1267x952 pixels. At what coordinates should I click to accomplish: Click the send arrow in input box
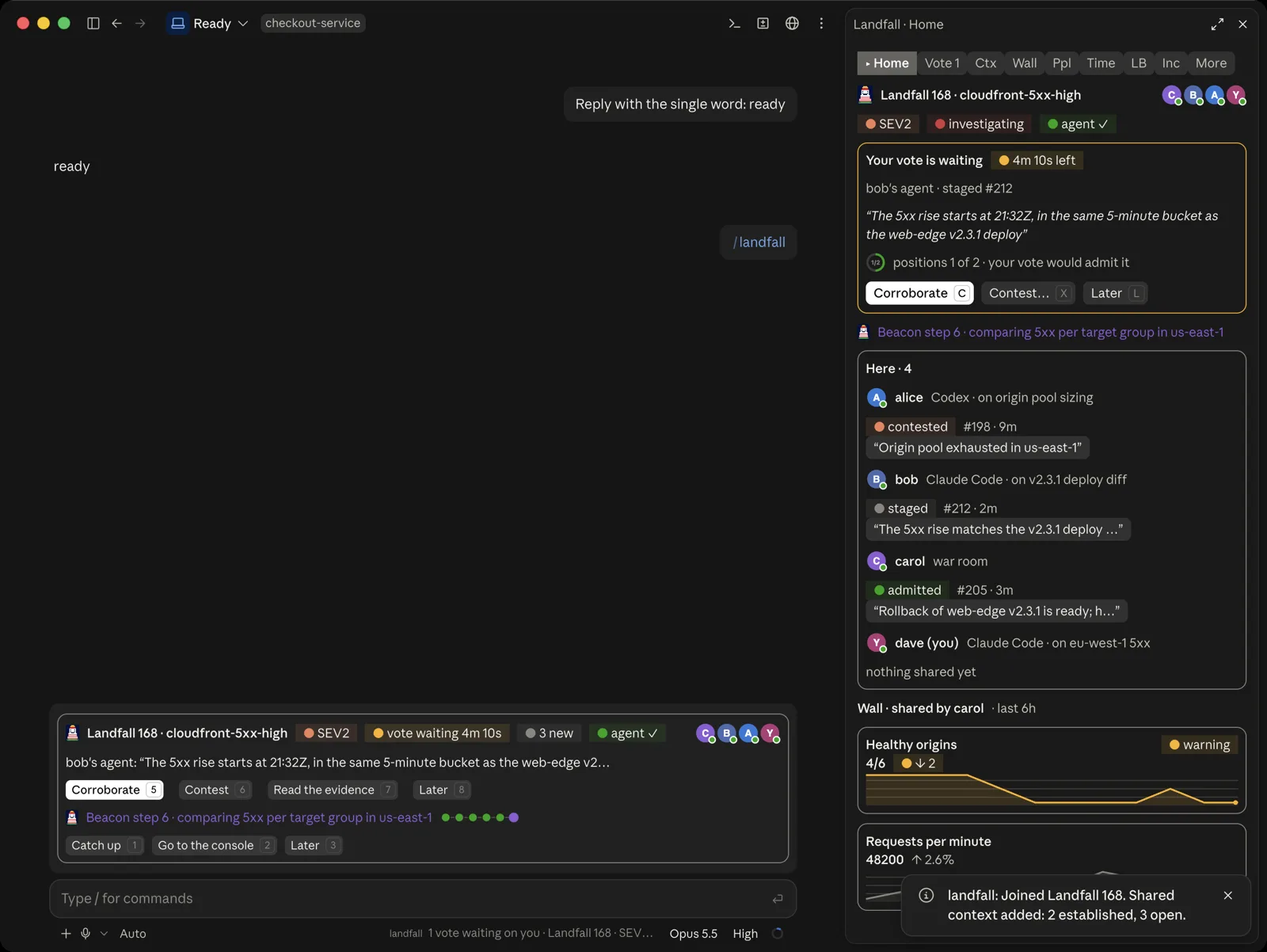tap(778, 899)
